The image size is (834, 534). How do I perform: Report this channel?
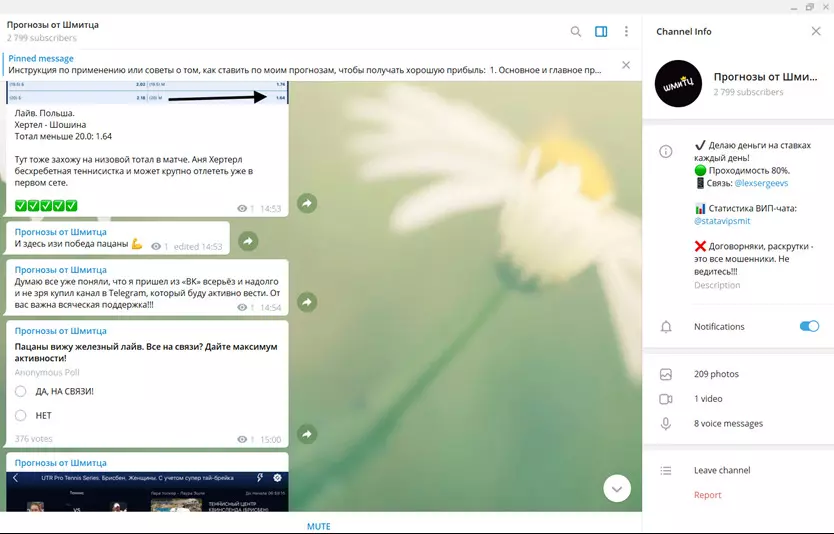(707, 495)
